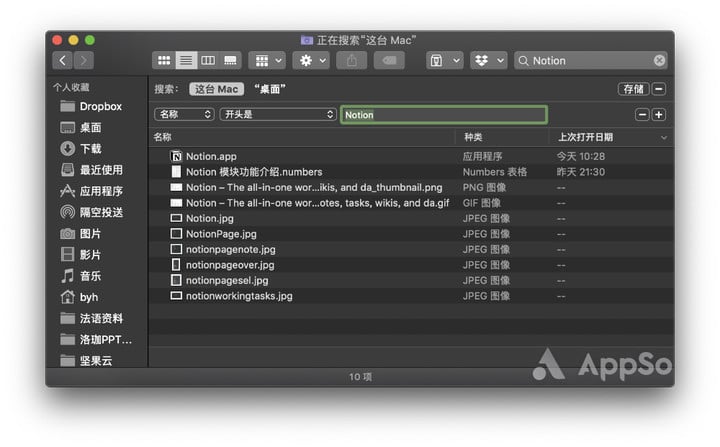Click 今天 10:28 date of Notion.app
This screenshot has width=720, height=447.
coord(581,157)
